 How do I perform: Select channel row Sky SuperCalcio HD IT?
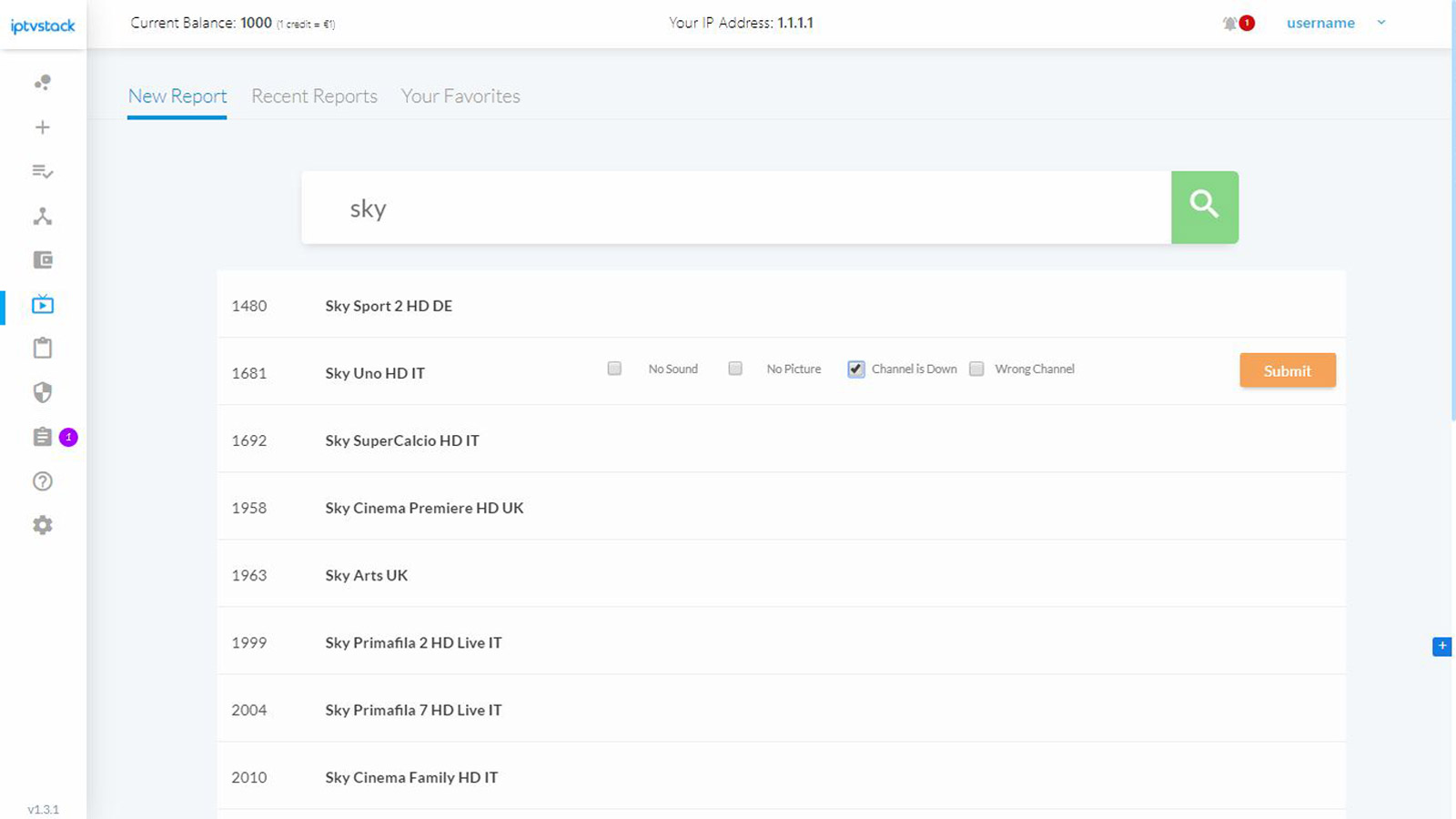click(x=781, y=439)
